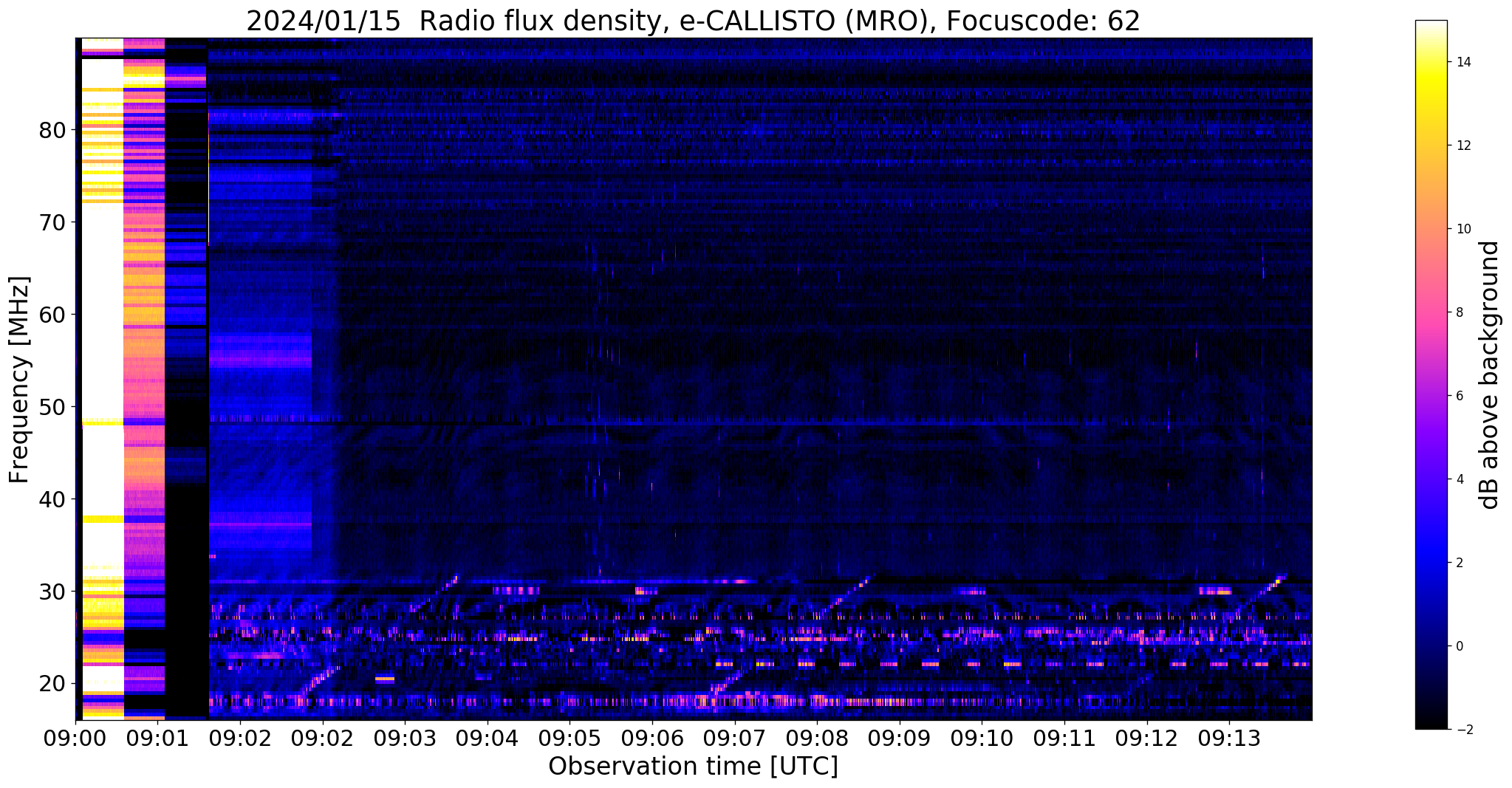Screen dimensions: 1512x788
Task: Click the 09:10 time tick label
Action: pyautogui.click(x=982, y=739)
